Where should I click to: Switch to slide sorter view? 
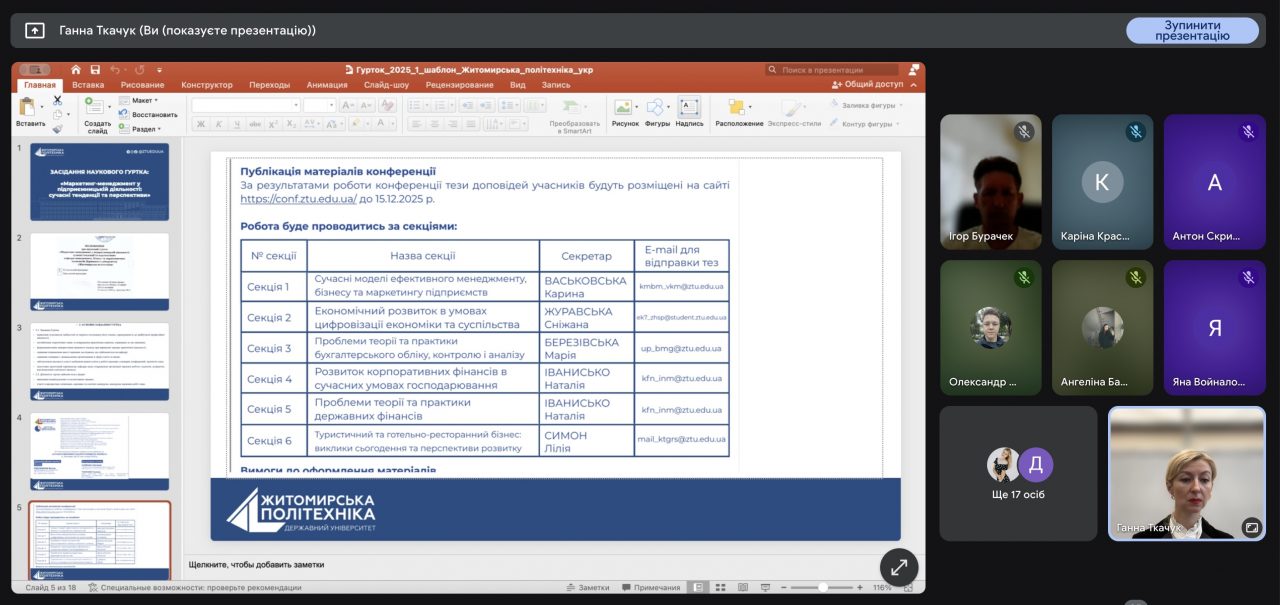[719, 587]
